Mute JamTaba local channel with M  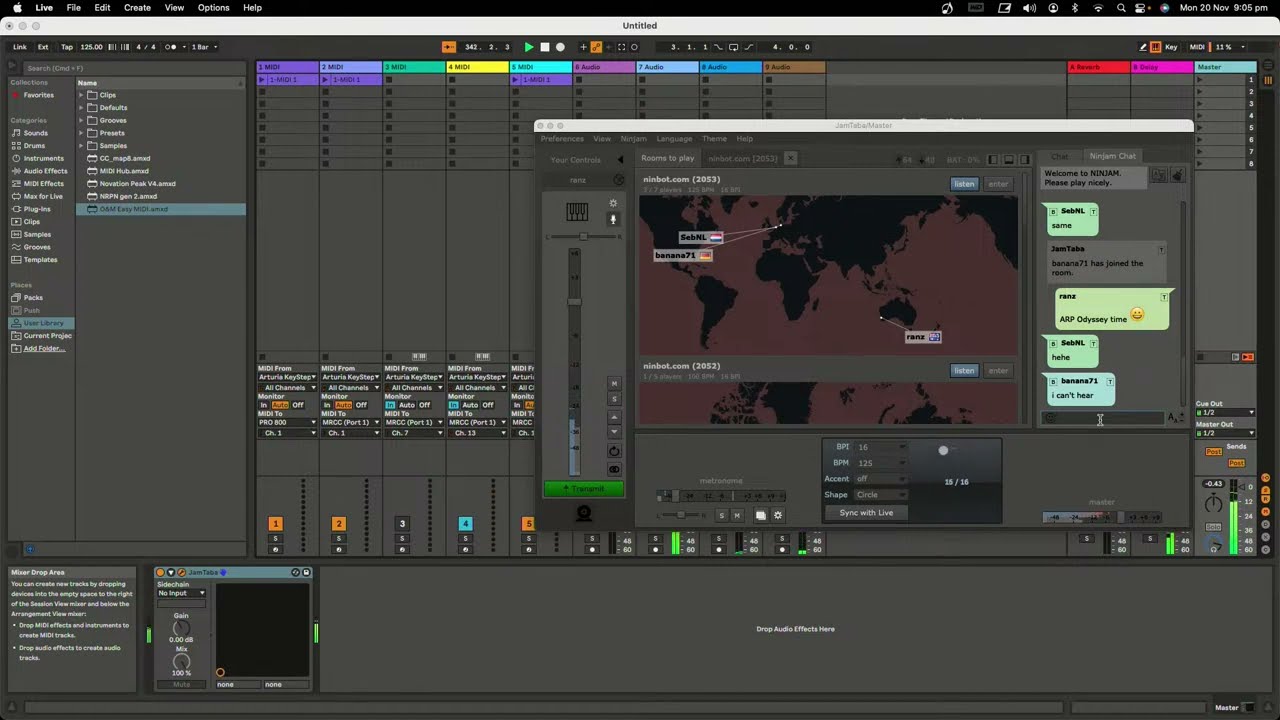(614, 384)
